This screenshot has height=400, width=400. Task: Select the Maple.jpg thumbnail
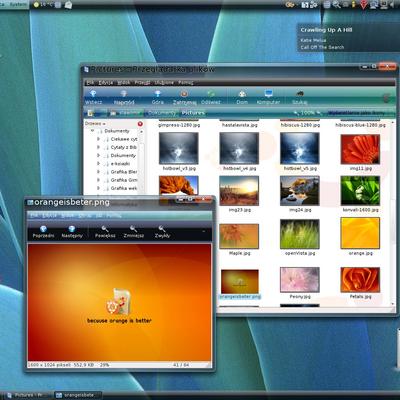(x=239, y=236)
